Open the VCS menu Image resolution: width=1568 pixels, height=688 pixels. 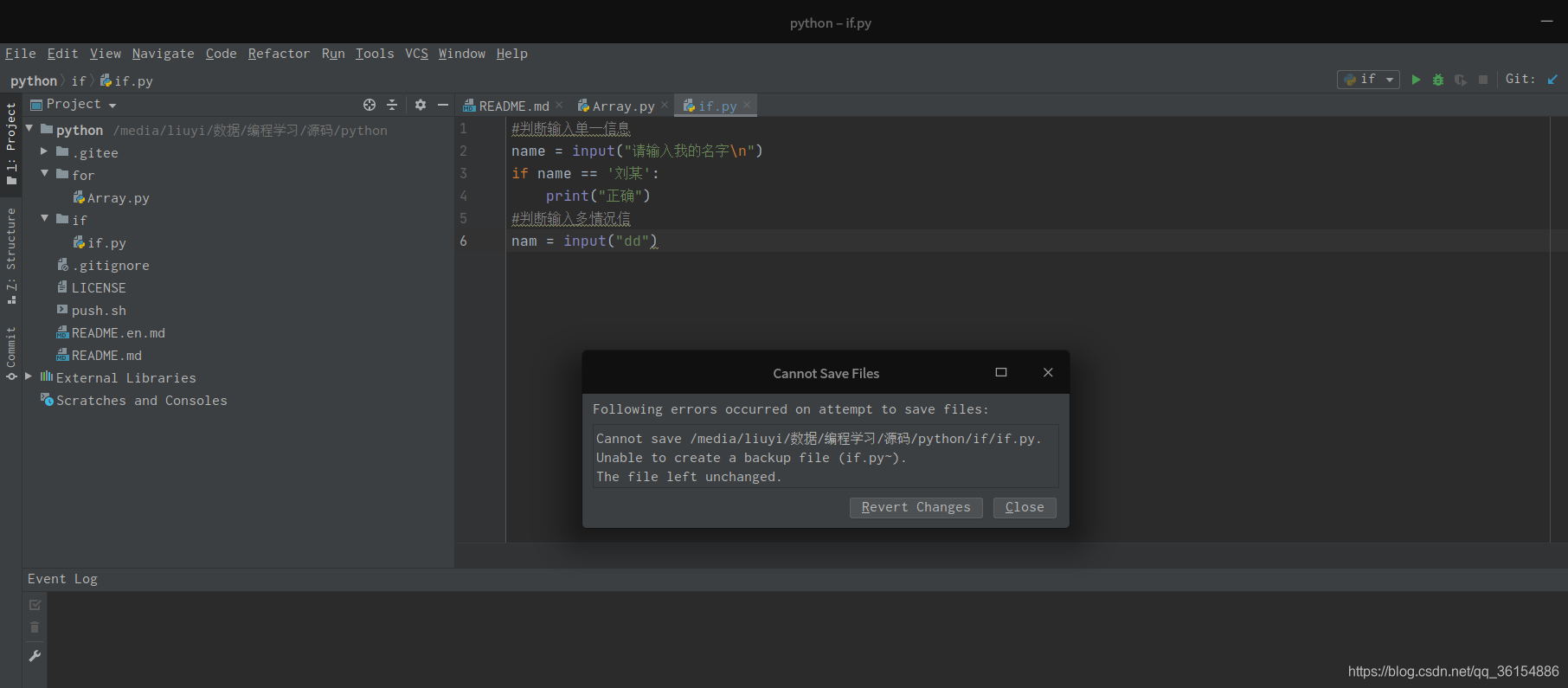(x=416, y=54)
